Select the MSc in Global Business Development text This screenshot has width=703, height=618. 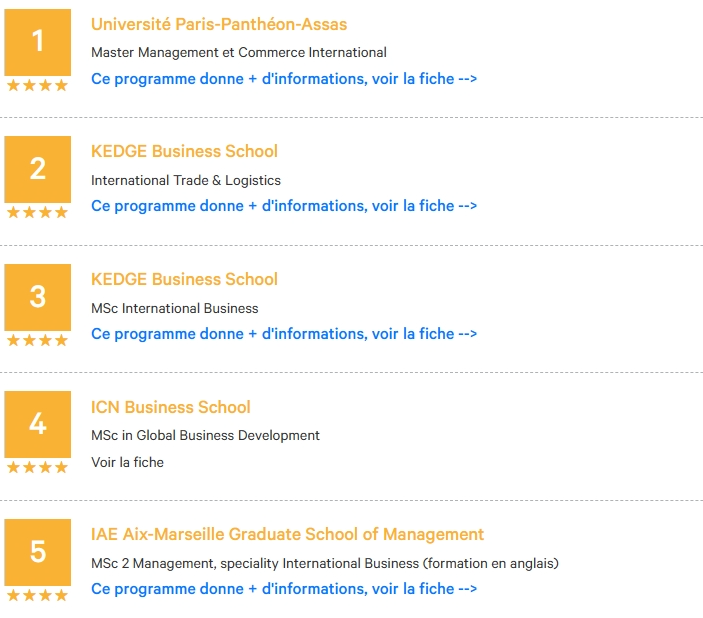(205, 435)
